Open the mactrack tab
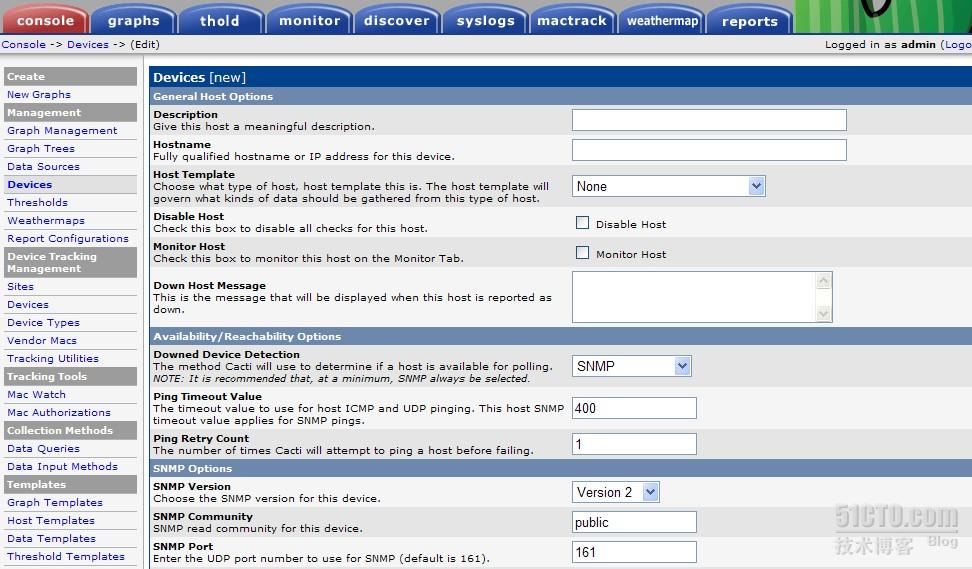The width and height of the screenshot is (972, 569). 572,20
